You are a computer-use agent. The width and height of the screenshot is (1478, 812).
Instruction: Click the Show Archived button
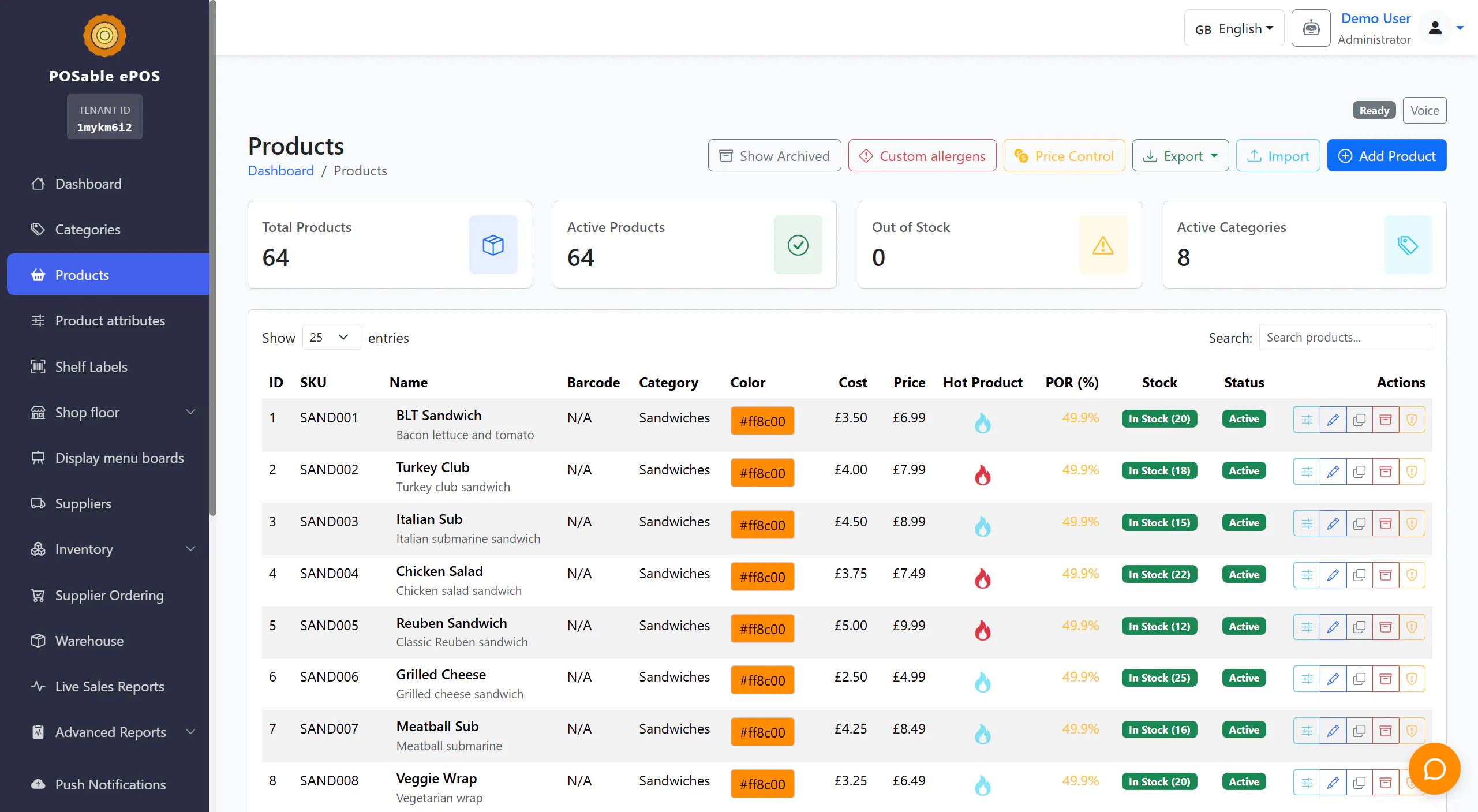pos(774,156)
